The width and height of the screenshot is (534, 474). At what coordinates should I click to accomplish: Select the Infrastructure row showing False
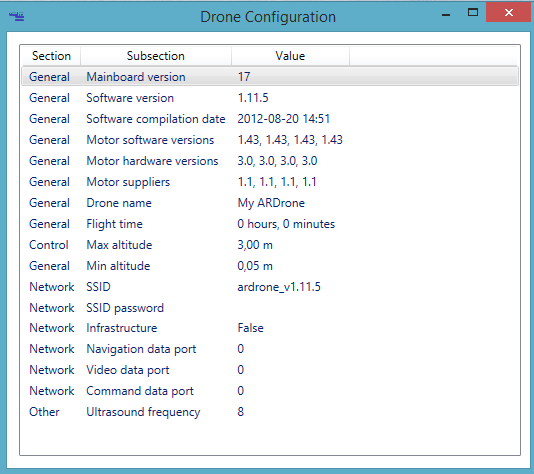270,328
